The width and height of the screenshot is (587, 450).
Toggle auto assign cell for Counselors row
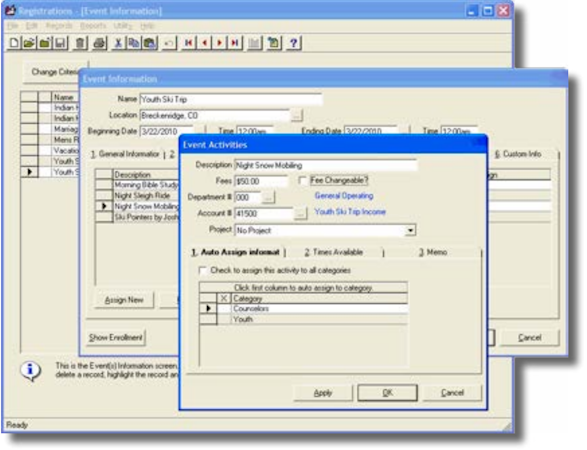pos(223,309)
